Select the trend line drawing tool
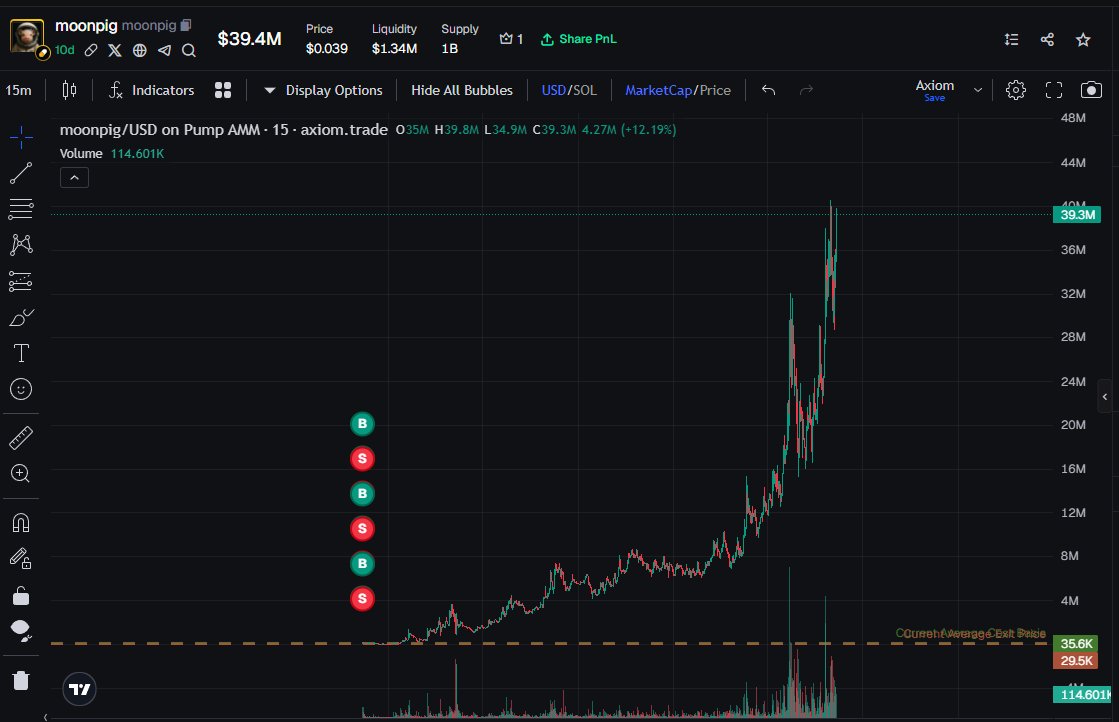The height and width of the screenshot is (722, 1119). 21,173
